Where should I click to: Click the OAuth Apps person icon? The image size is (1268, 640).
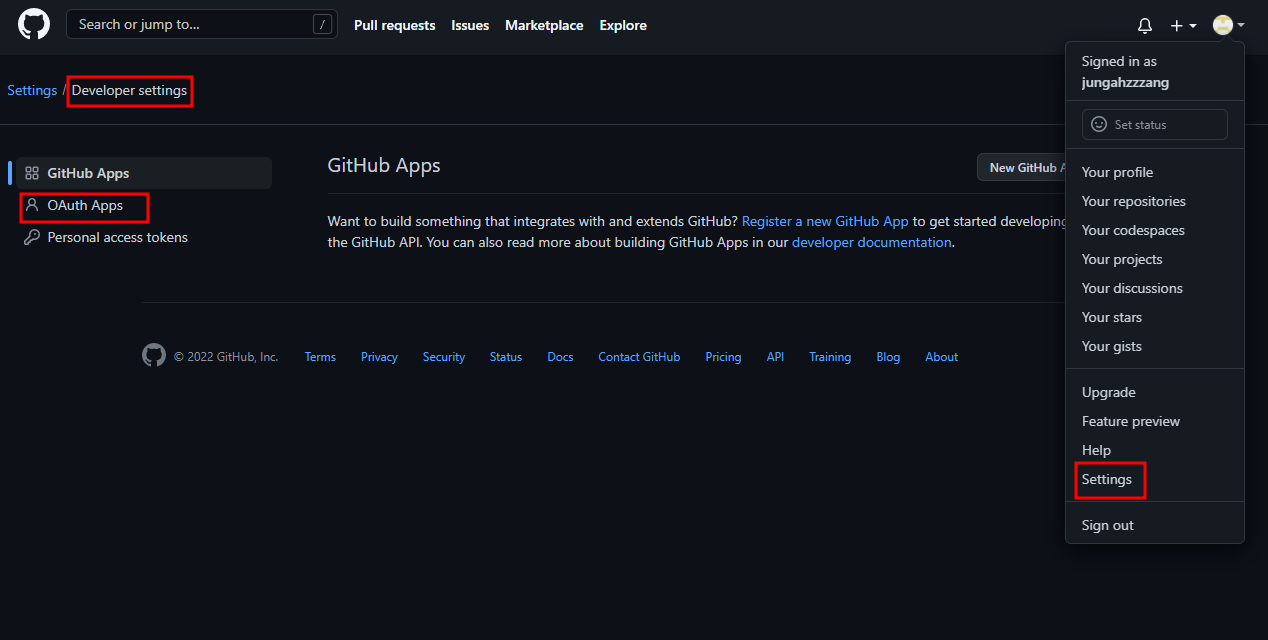tap(32, 205)
